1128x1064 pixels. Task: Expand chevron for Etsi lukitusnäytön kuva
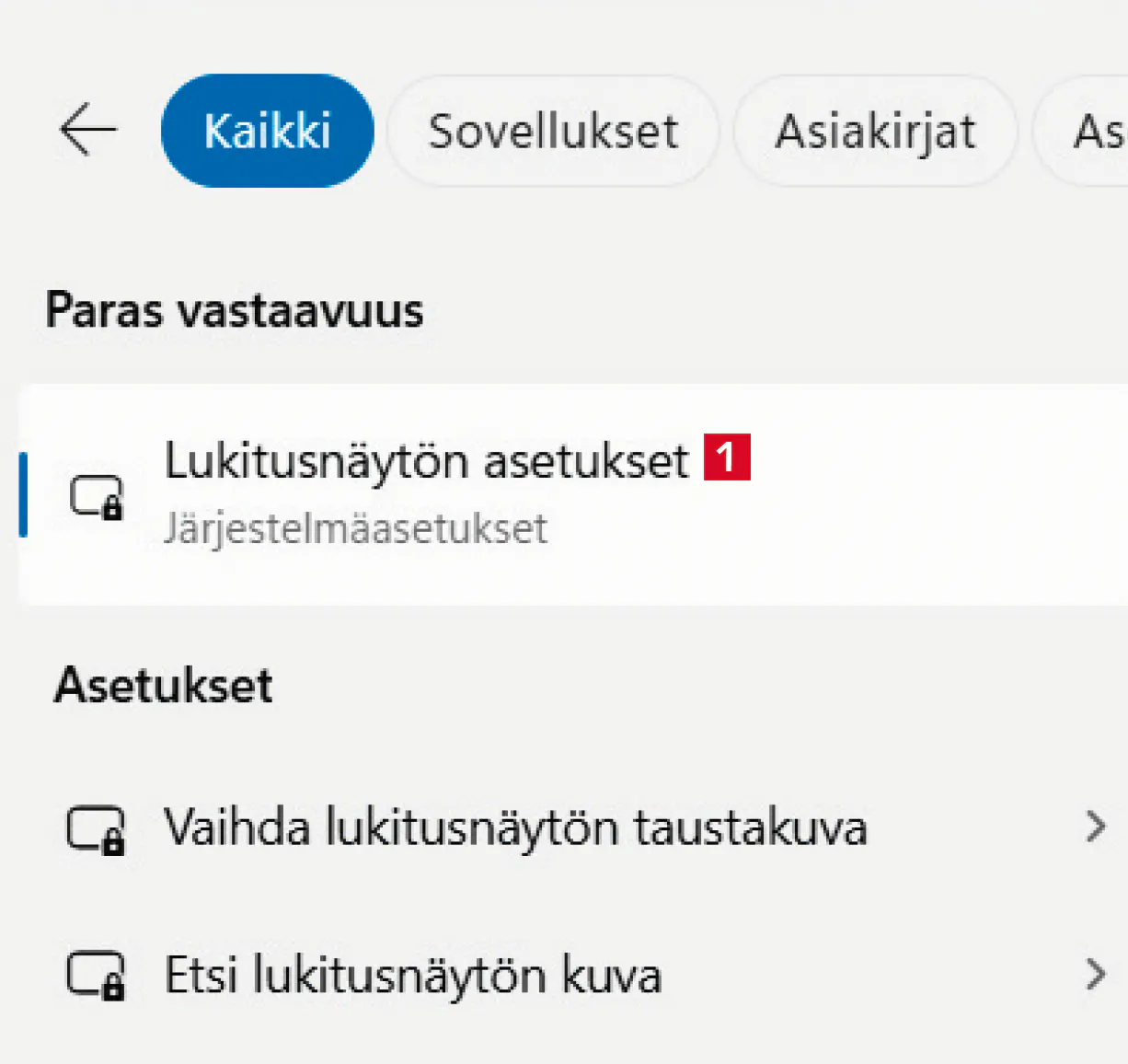tap(1095, 974)
